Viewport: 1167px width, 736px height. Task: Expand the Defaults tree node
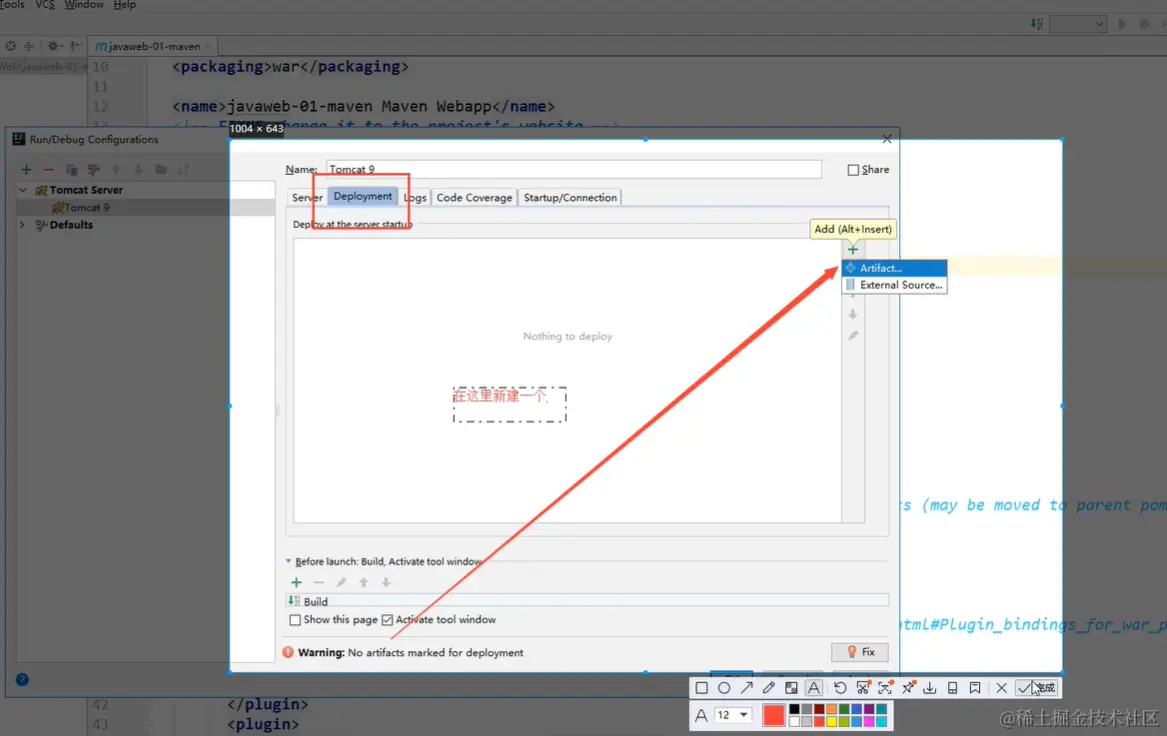[x=22, y=225]
